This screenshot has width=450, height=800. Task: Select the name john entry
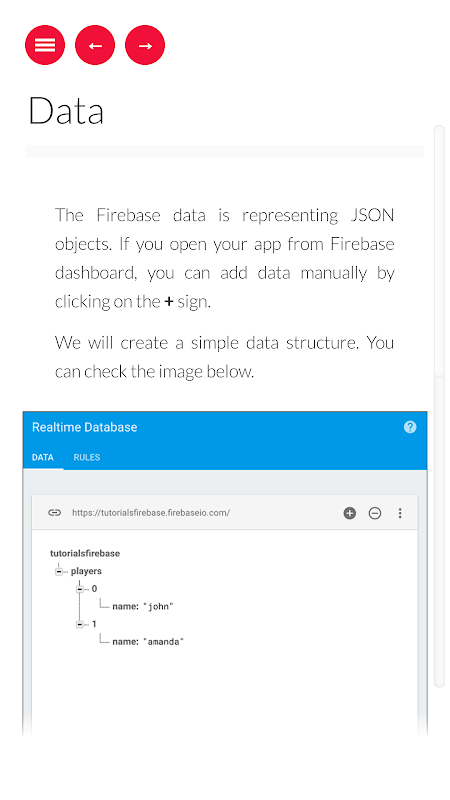(143, 607)
